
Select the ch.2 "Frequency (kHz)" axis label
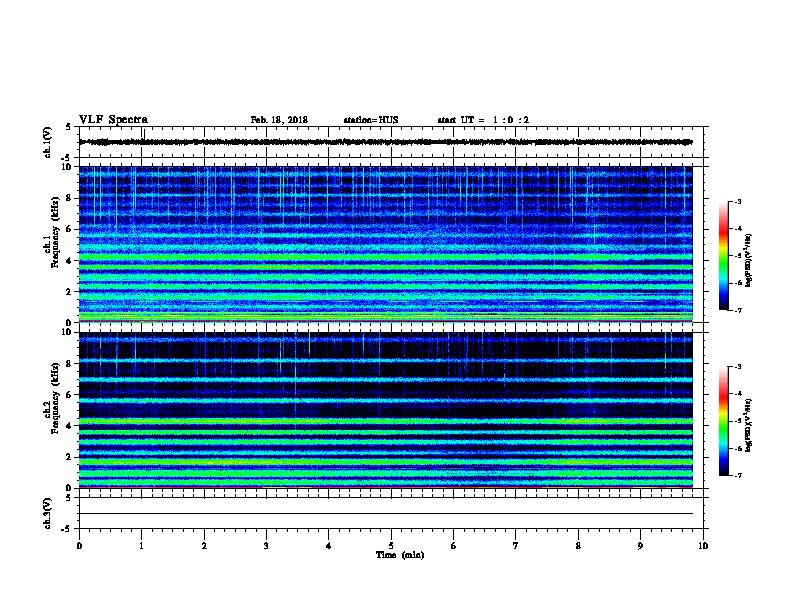click(x=55, y=398)
